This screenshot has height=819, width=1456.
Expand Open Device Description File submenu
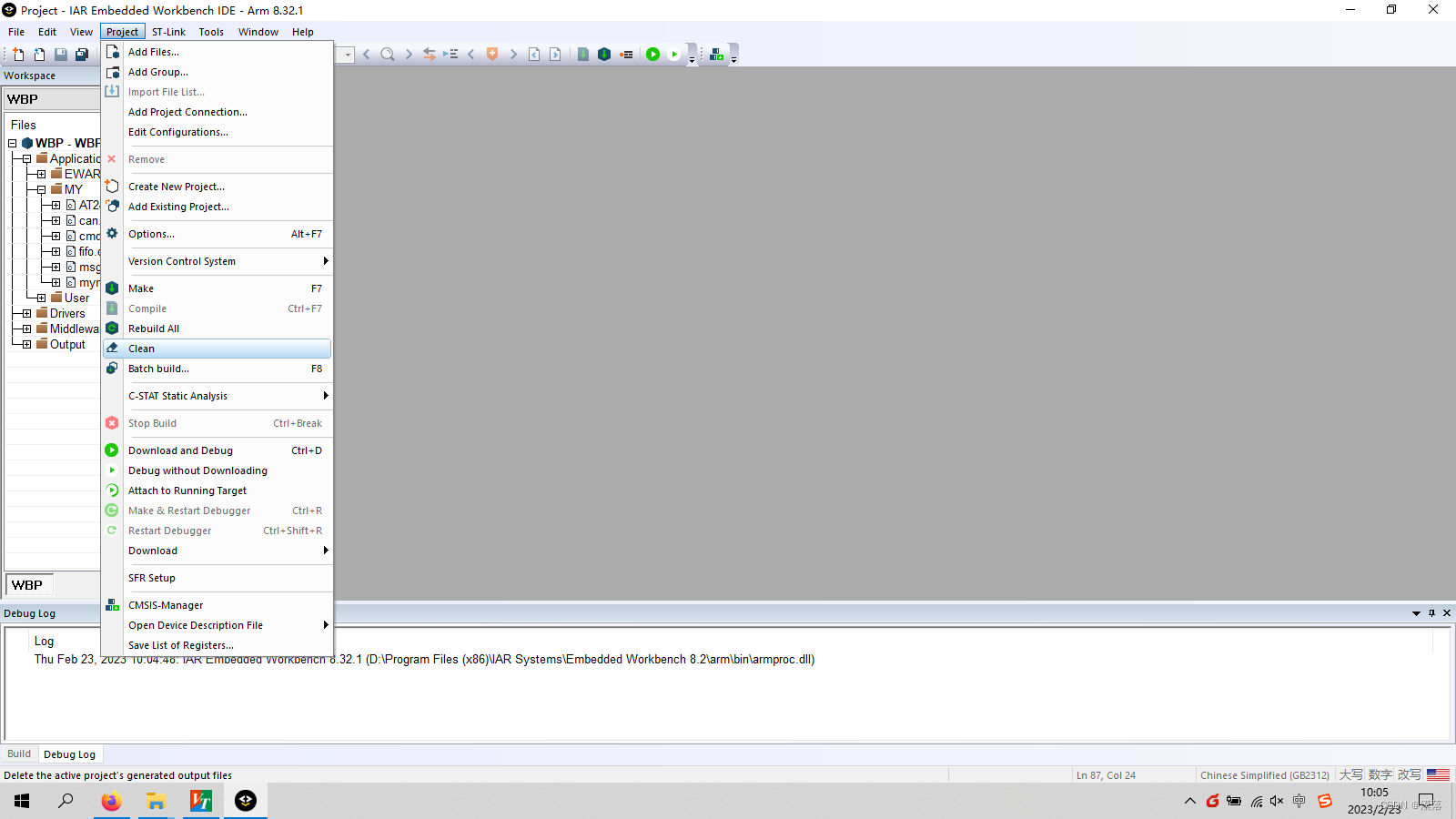217,625
